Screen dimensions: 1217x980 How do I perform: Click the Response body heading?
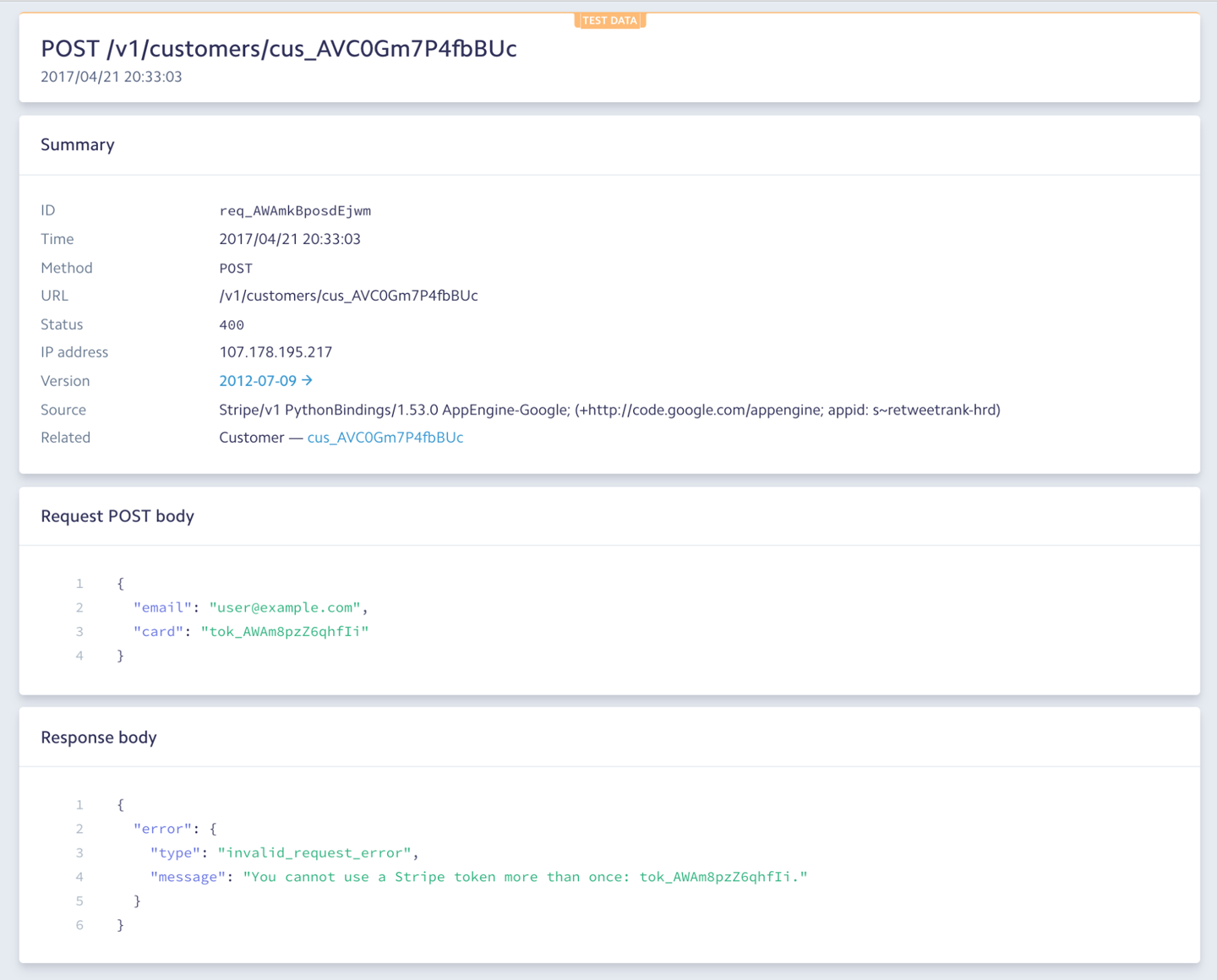coord(99,738)
